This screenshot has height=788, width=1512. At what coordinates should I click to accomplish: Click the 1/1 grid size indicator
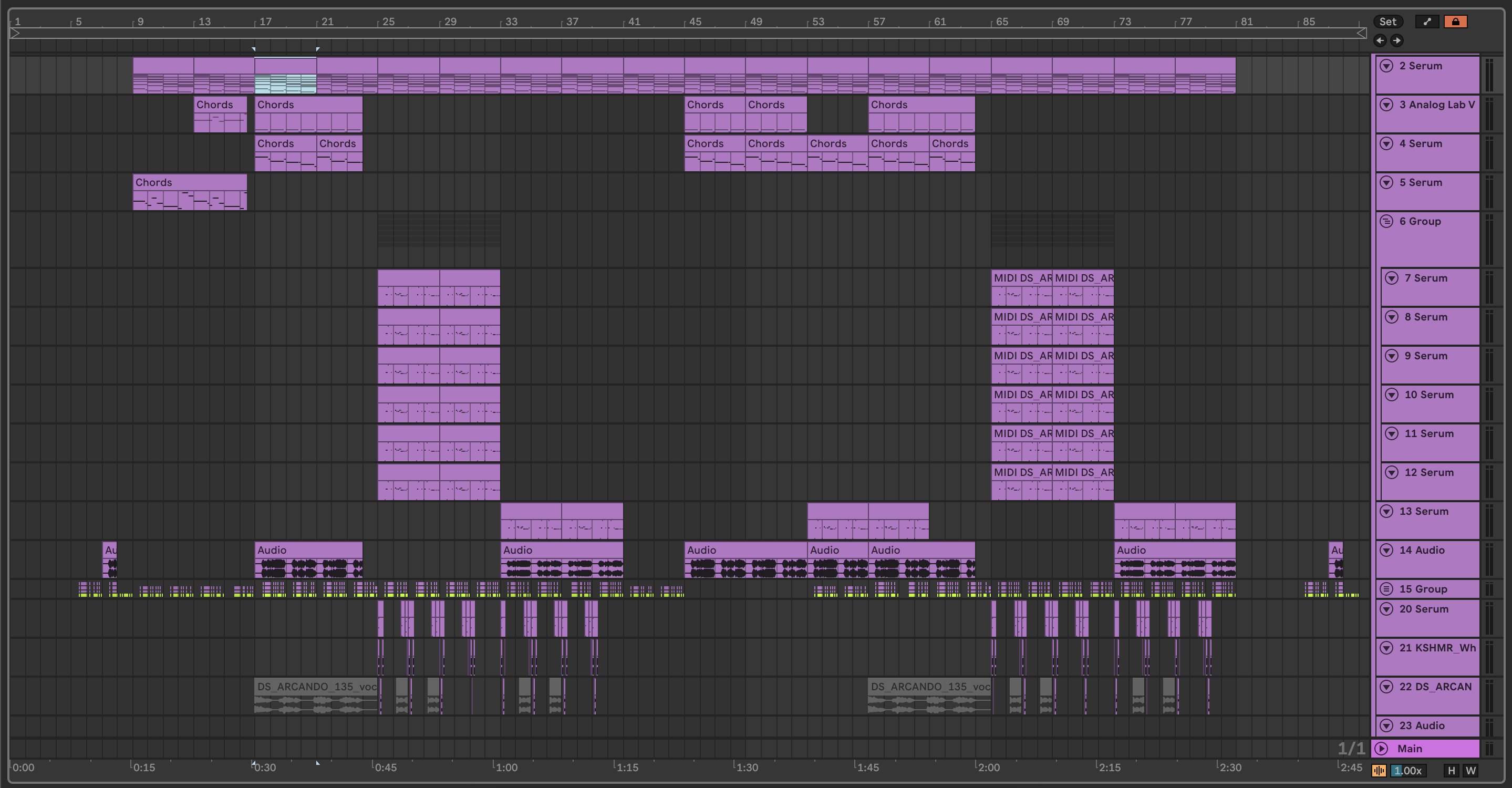coord(1351,748)
